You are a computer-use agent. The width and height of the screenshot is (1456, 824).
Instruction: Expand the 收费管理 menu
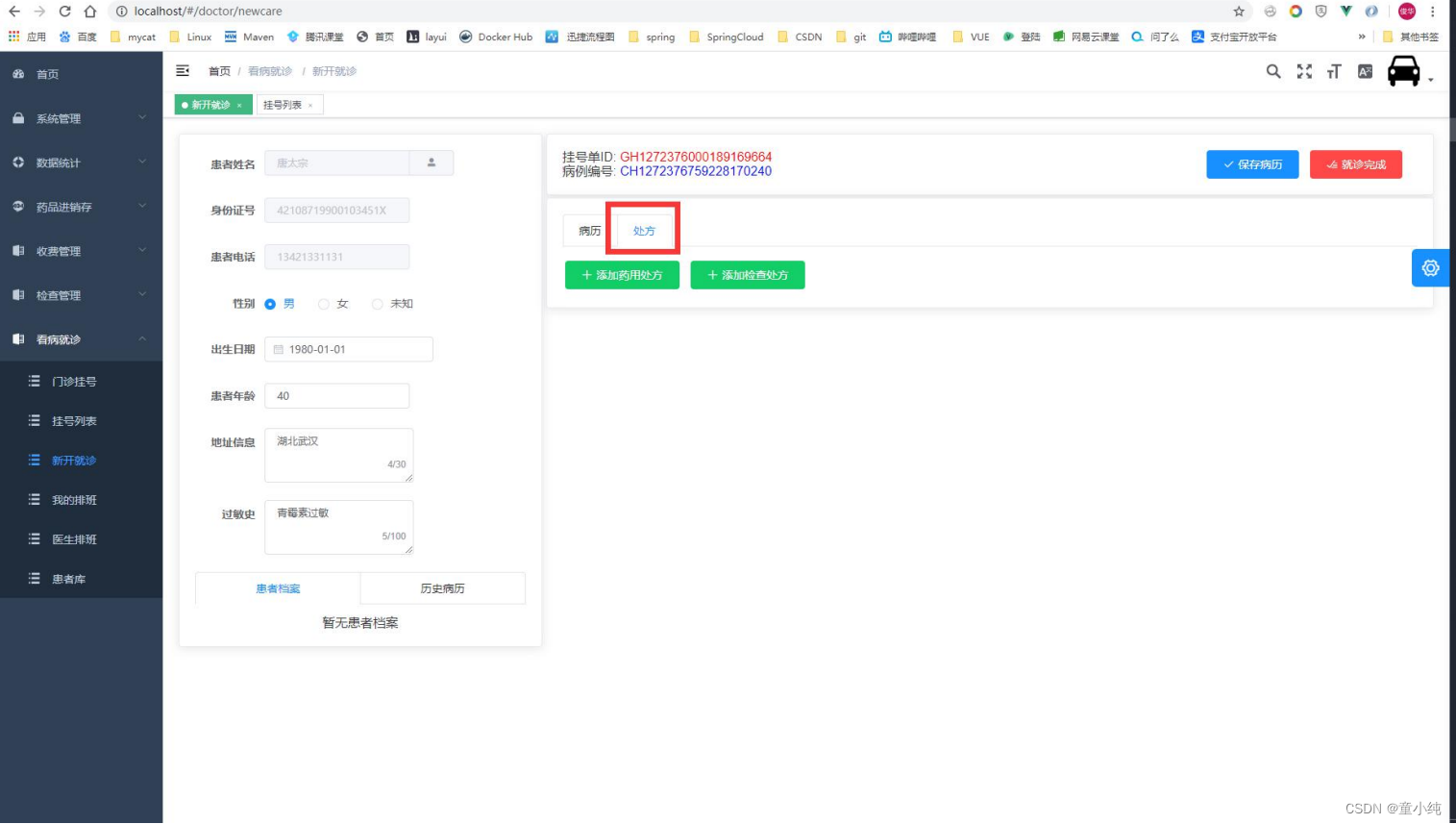tap(81, 251)
